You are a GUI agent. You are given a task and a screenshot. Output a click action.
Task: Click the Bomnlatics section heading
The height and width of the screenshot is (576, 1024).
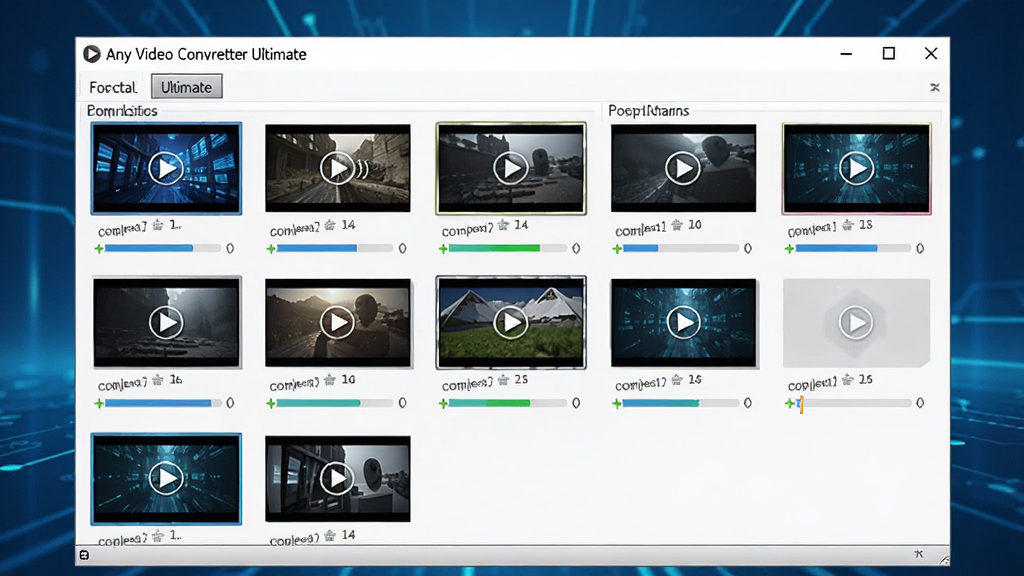pos(122,111)
